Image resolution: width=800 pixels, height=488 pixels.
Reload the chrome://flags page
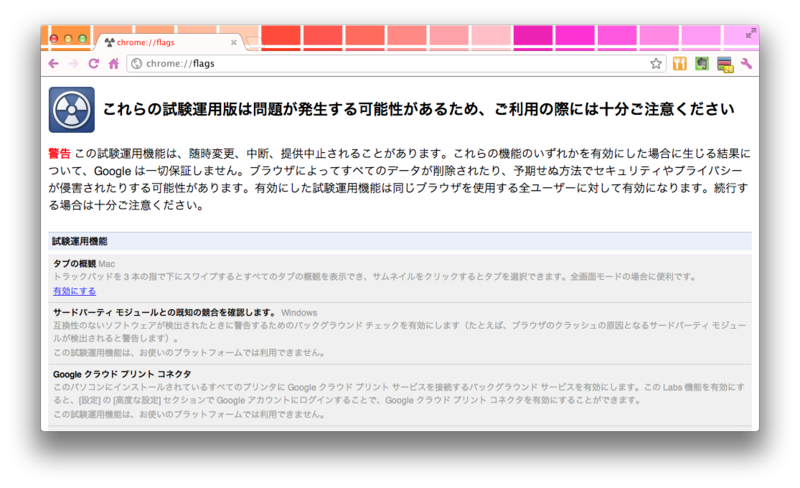pyautogui.click(x=93, y=64)
